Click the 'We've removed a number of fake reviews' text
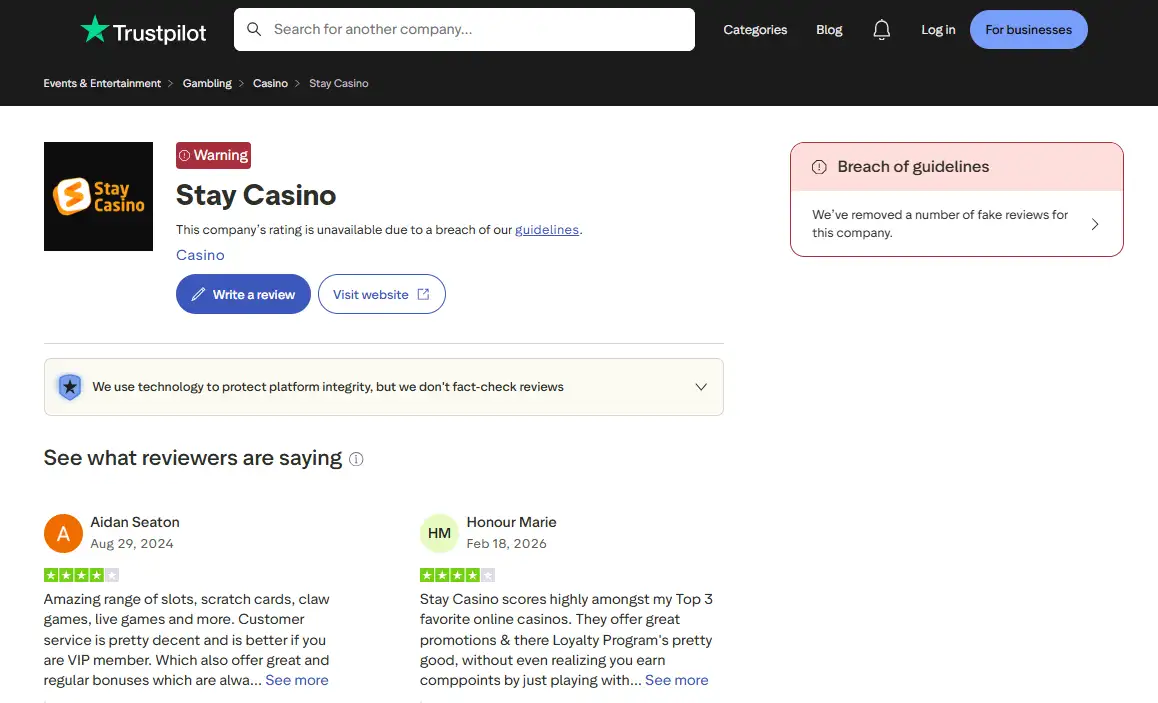The image size is (1158, 703). pyautogui.click(x=940, y=224)
